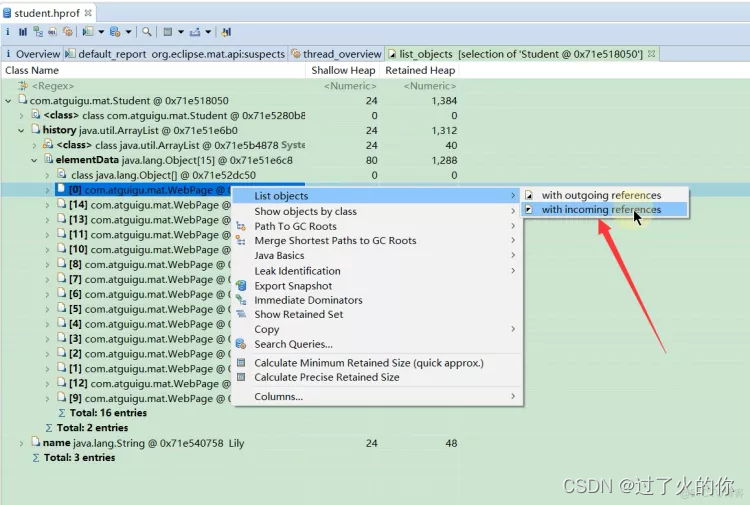This screenshot has width=750, height=505.
Task: Select 'with incoming references' submenu item
Action: point(601,210)
